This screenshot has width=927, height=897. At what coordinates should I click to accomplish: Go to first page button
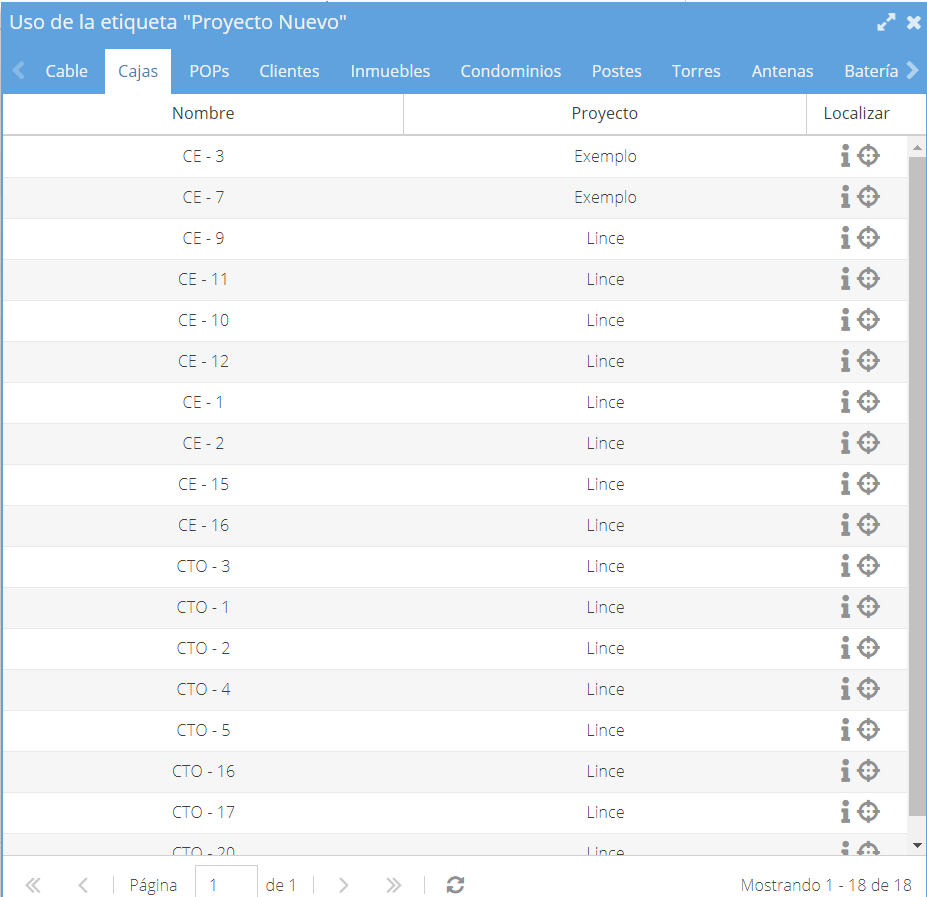pos(33,885)
